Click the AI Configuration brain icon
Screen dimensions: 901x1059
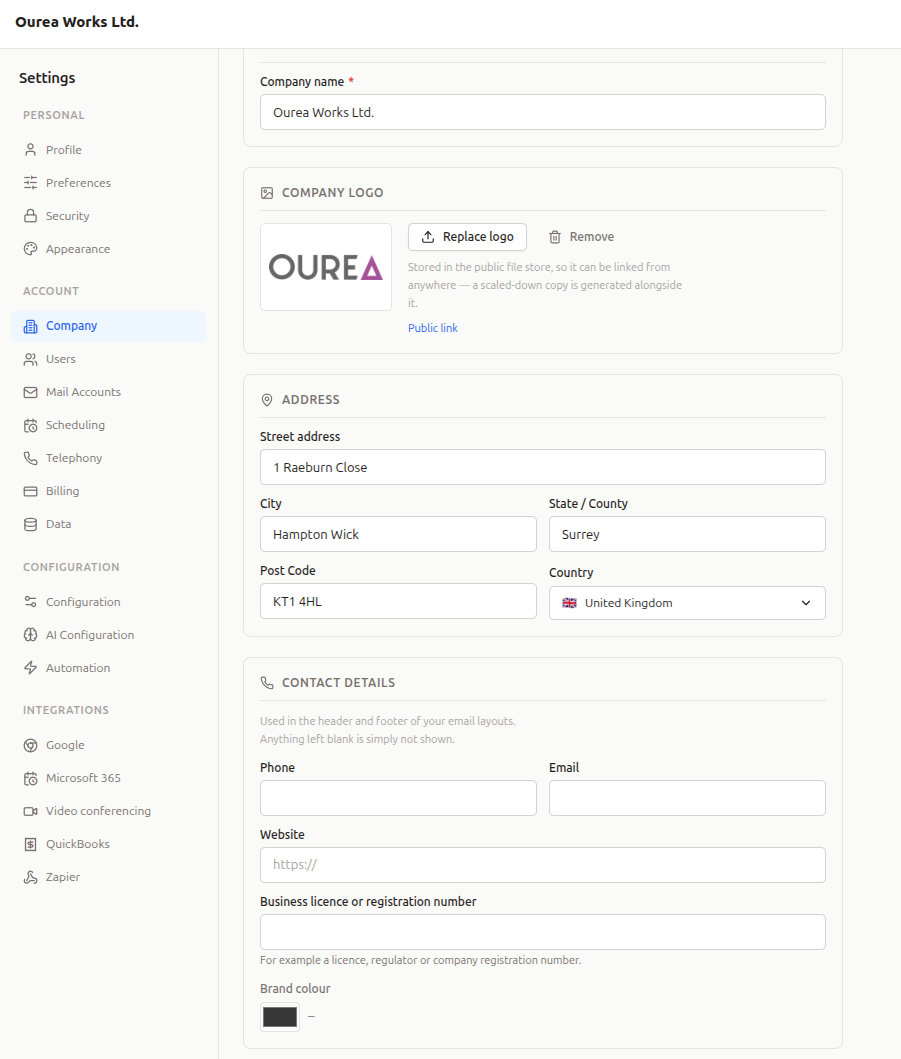[30, 635]
